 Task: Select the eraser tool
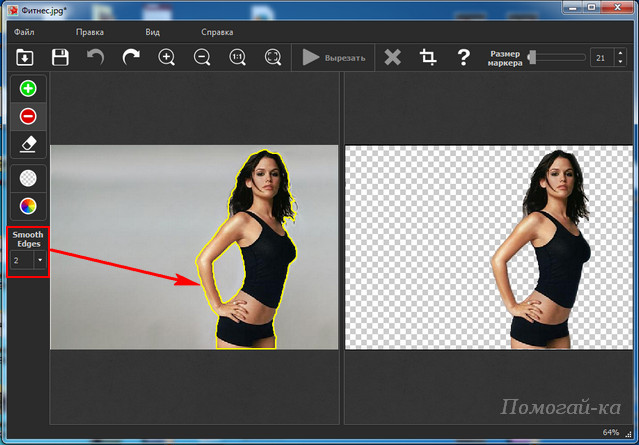tap(28, 144)
